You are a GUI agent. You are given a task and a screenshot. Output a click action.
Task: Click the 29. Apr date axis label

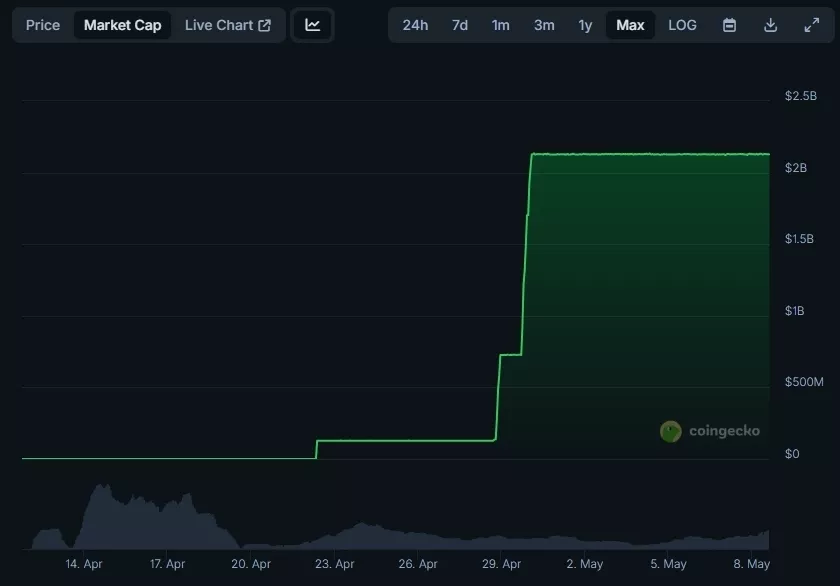tap(501, 564)
